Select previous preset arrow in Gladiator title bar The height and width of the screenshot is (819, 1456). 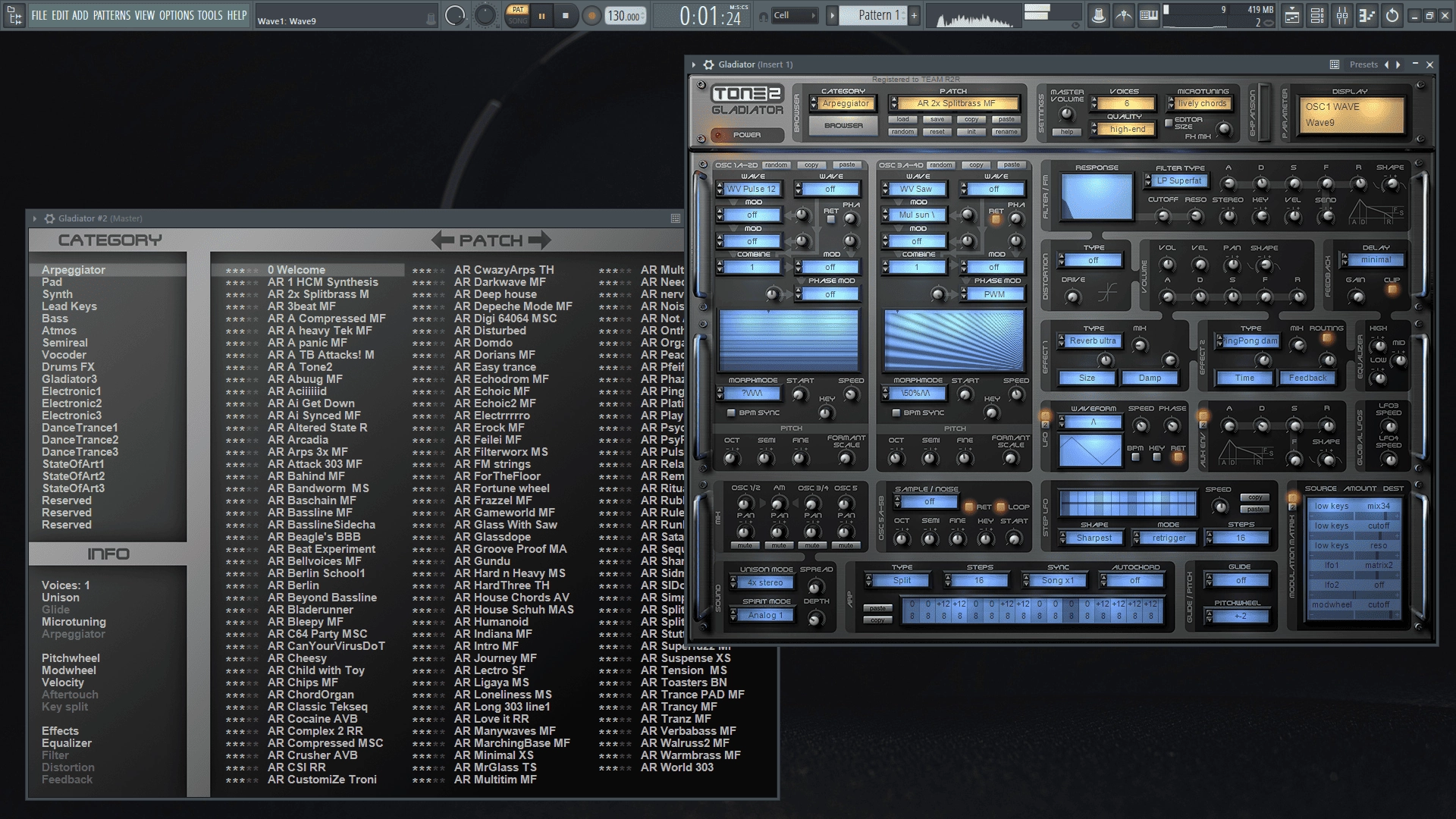[x=1387, y=64]
